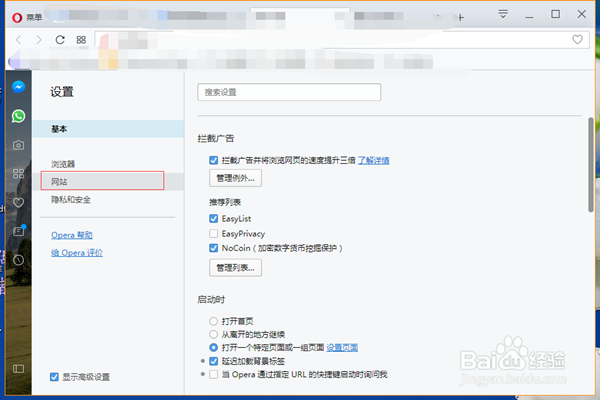Toggle the EasyList checkbox
This screenshot has height=400, width=600.
[214, 219]
